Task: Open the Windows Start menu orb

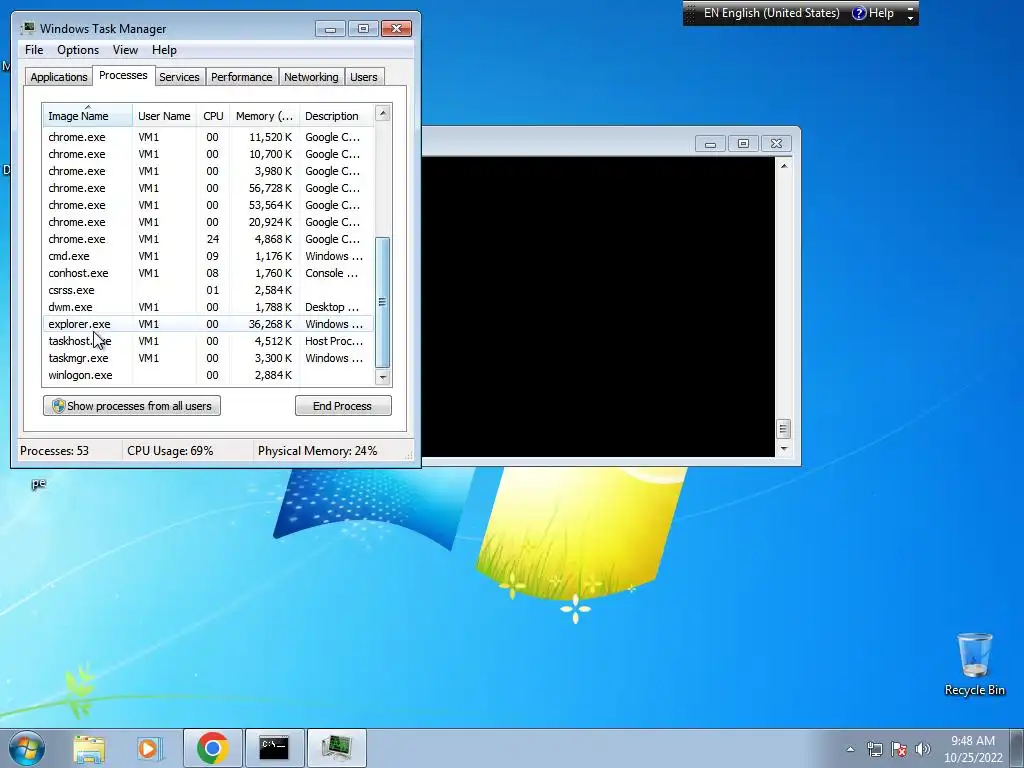Action: pyautogui.click(x=27, y=748)
